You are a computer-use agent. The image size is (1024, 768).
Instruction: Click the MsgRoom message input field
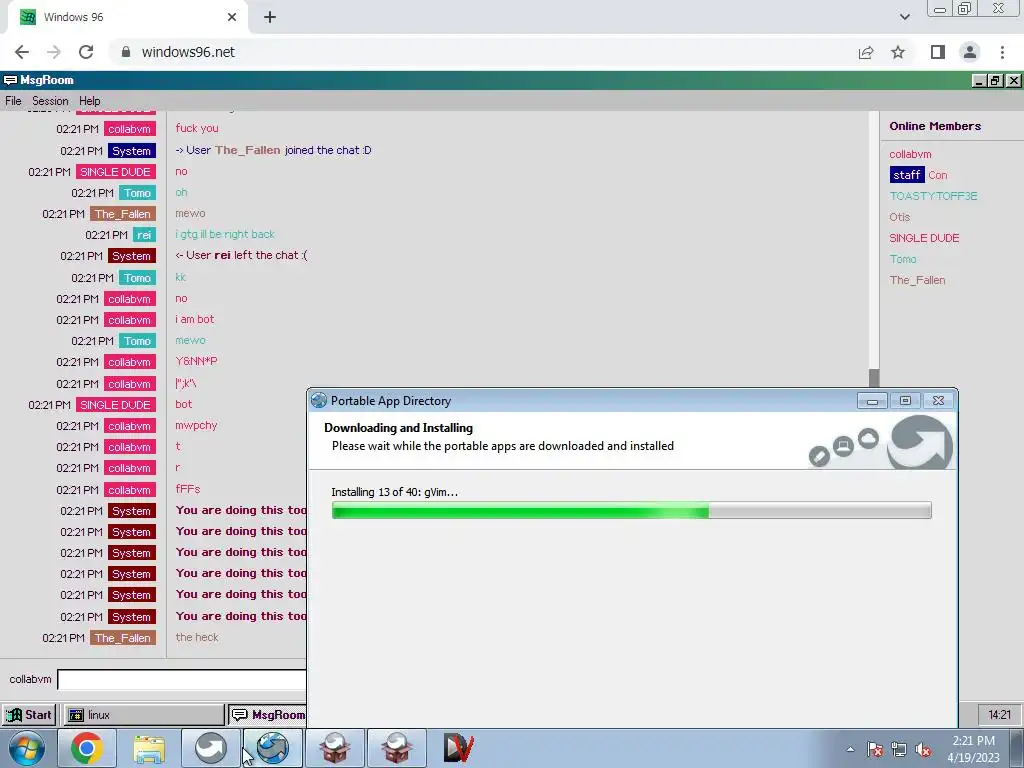[182, 679]
